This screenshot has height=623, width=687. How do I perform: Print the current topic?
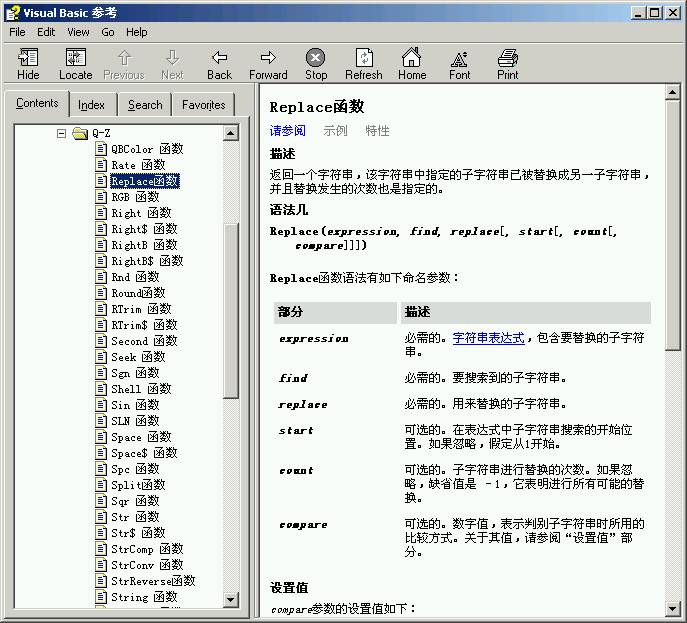point(507,64)
